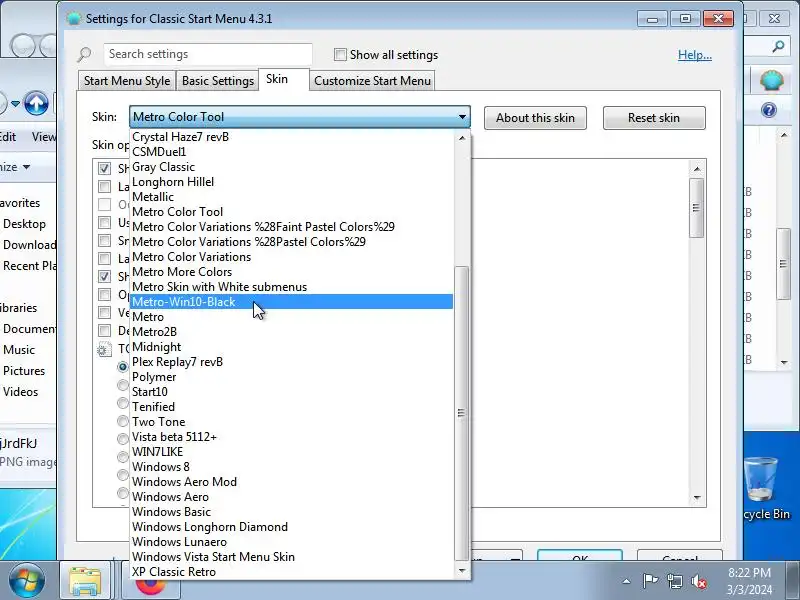Viewport: 800px width, 600px height.
Task: Toggle the second skin option checkbox
Action: click(x=105, y=187)
